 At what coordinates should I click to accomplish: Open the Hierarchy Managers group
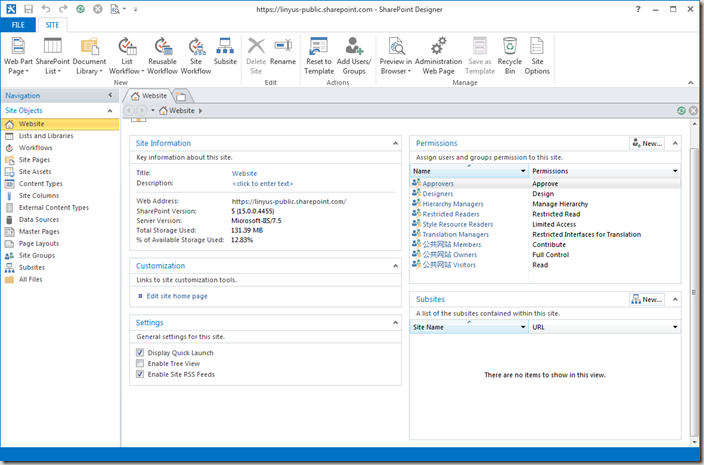click(x=453, y=204)
